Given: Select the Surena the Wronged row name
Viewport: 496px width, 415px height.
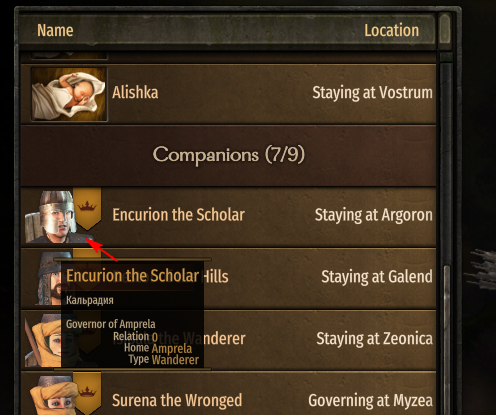Looking at the screenshot, I should [177, 400].
